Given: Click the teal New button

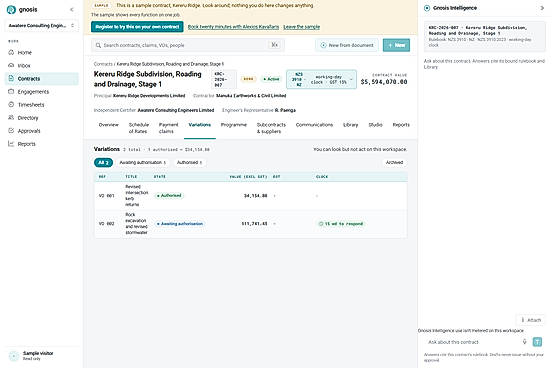Looking at the screenshot, I should 396,45.
